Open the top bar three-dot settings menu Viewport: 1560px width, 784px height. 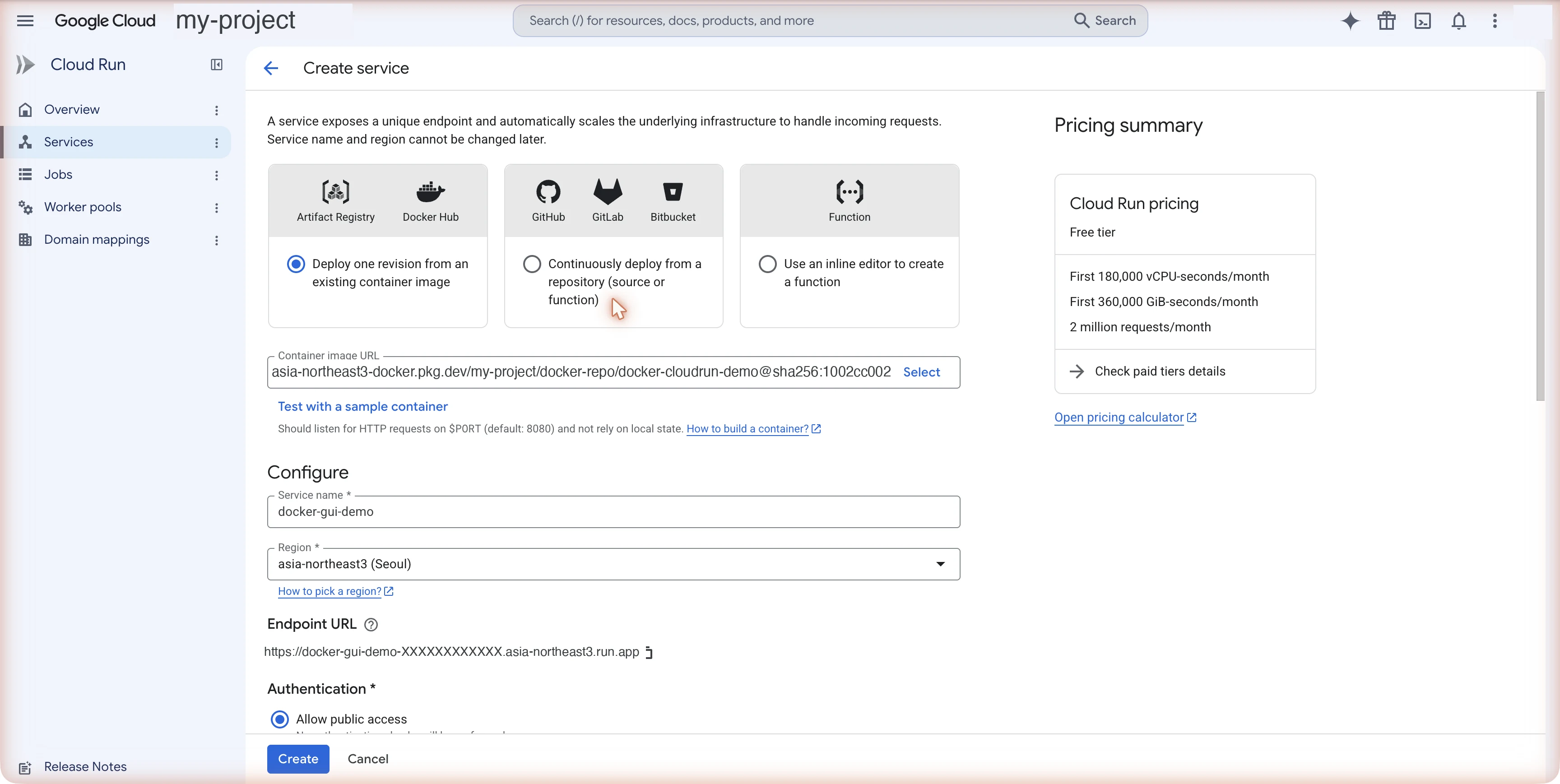click(x=1495, y=21)
